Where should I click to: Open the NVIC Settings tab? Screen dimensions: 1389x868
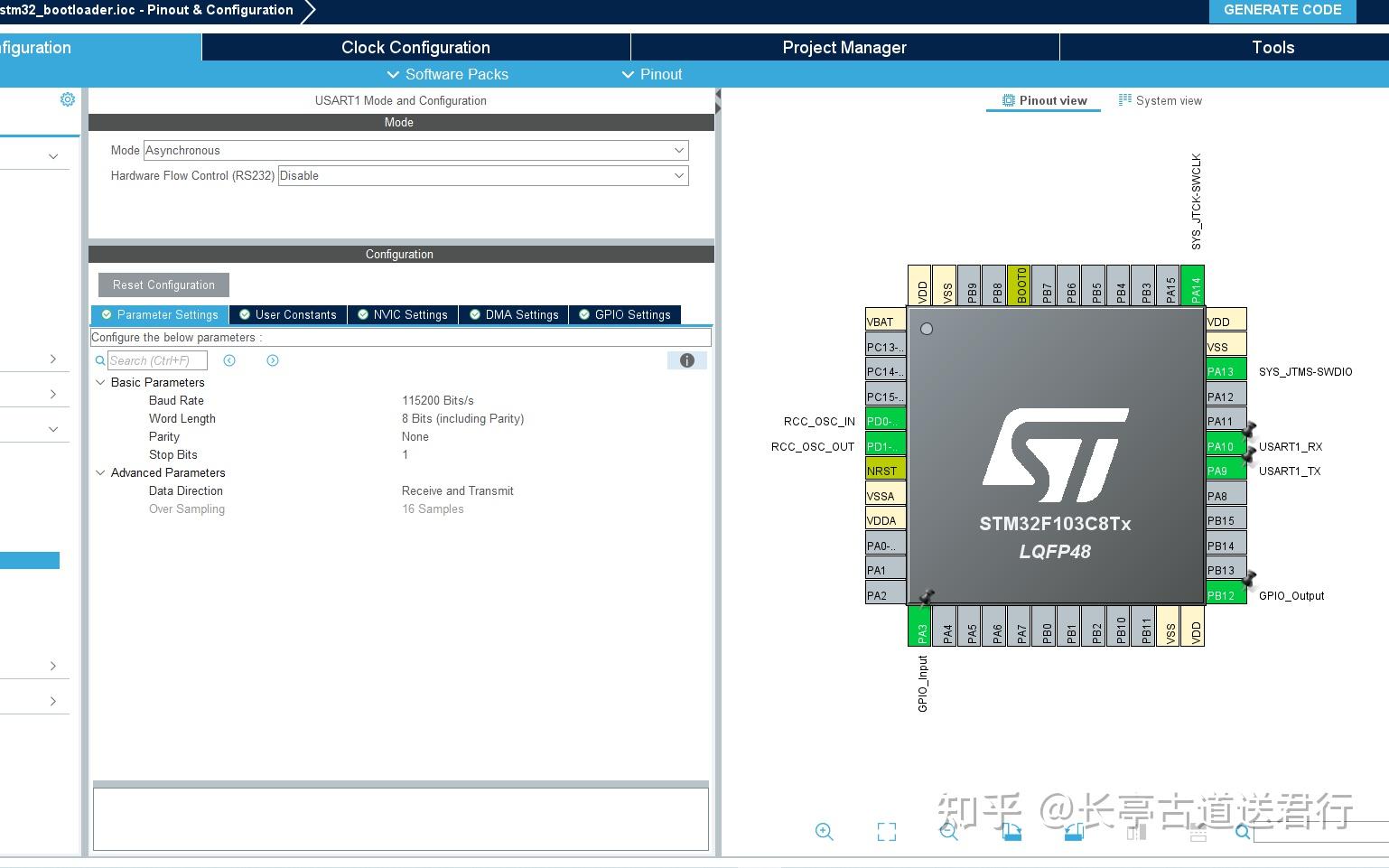(x=403, y=314)
